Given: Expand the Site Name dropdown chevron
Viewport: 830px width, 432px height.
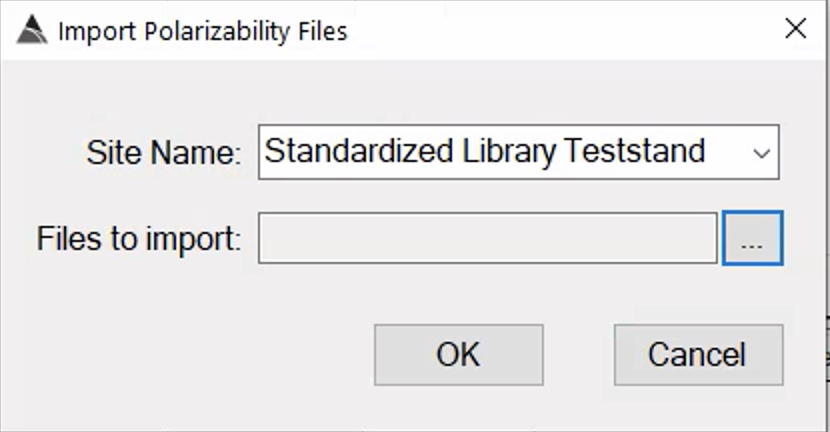Looking at the screenshot, I should 761,154.
